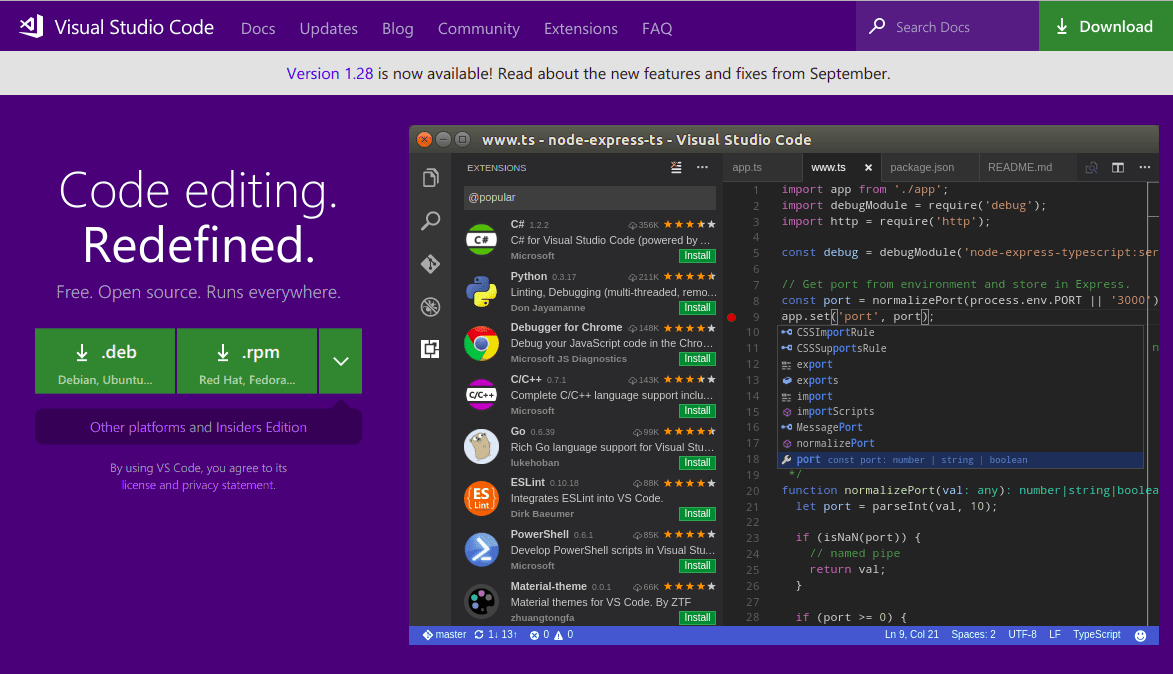The width and height of the screenshot is (1173, 674).
Task: Select the 'MessagePort' autocomplete suggestion
Action: click(961, 427)
